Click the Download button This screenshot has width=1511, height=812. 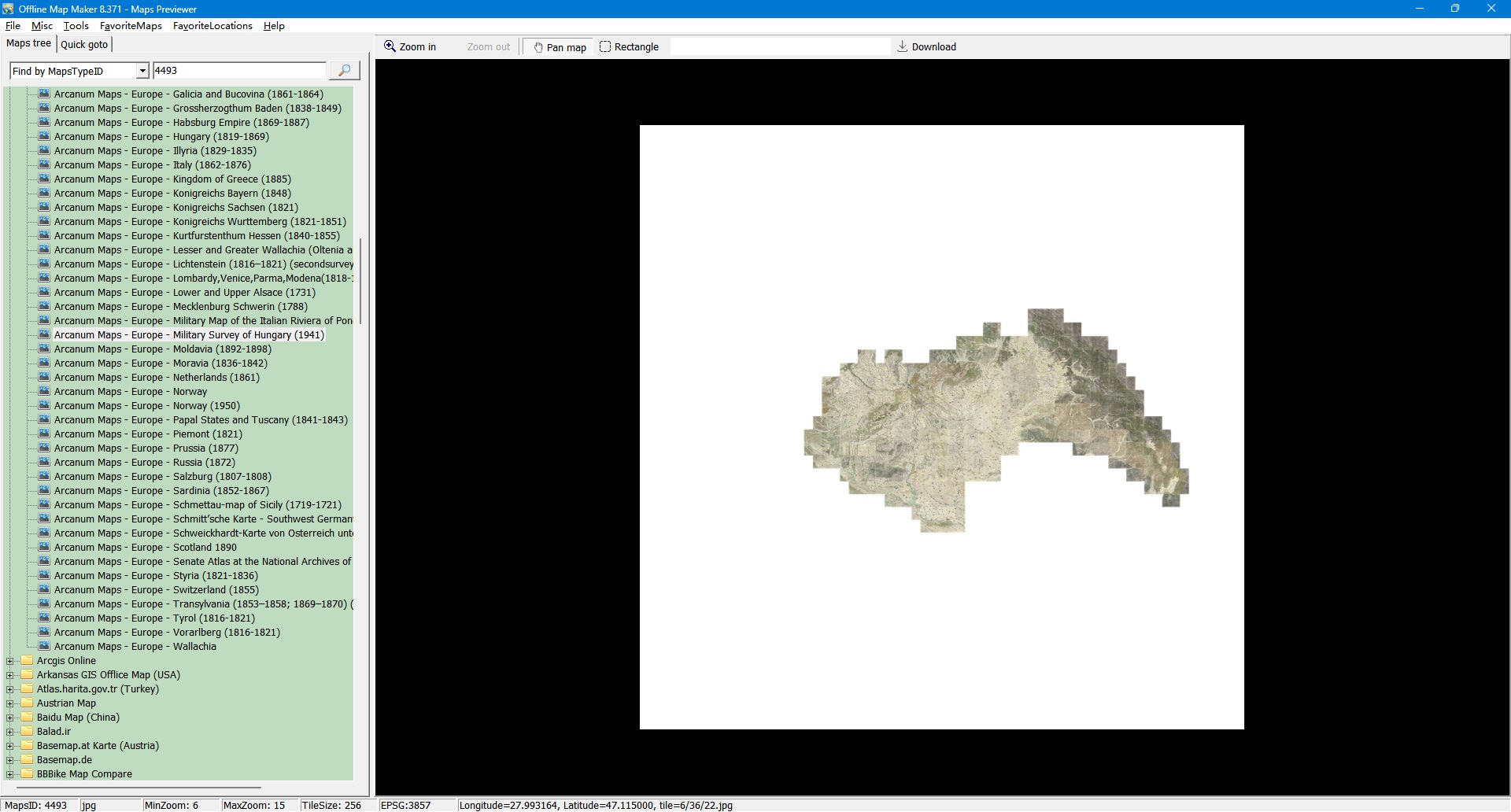926,47
